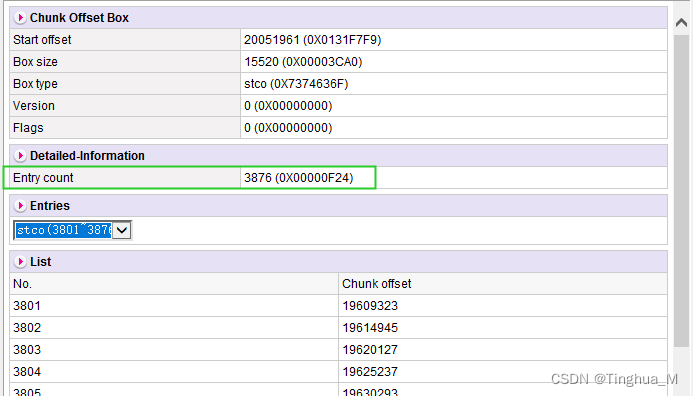Select chunk offset 19630293
The image size is (693, 396).
pos(370,392)
